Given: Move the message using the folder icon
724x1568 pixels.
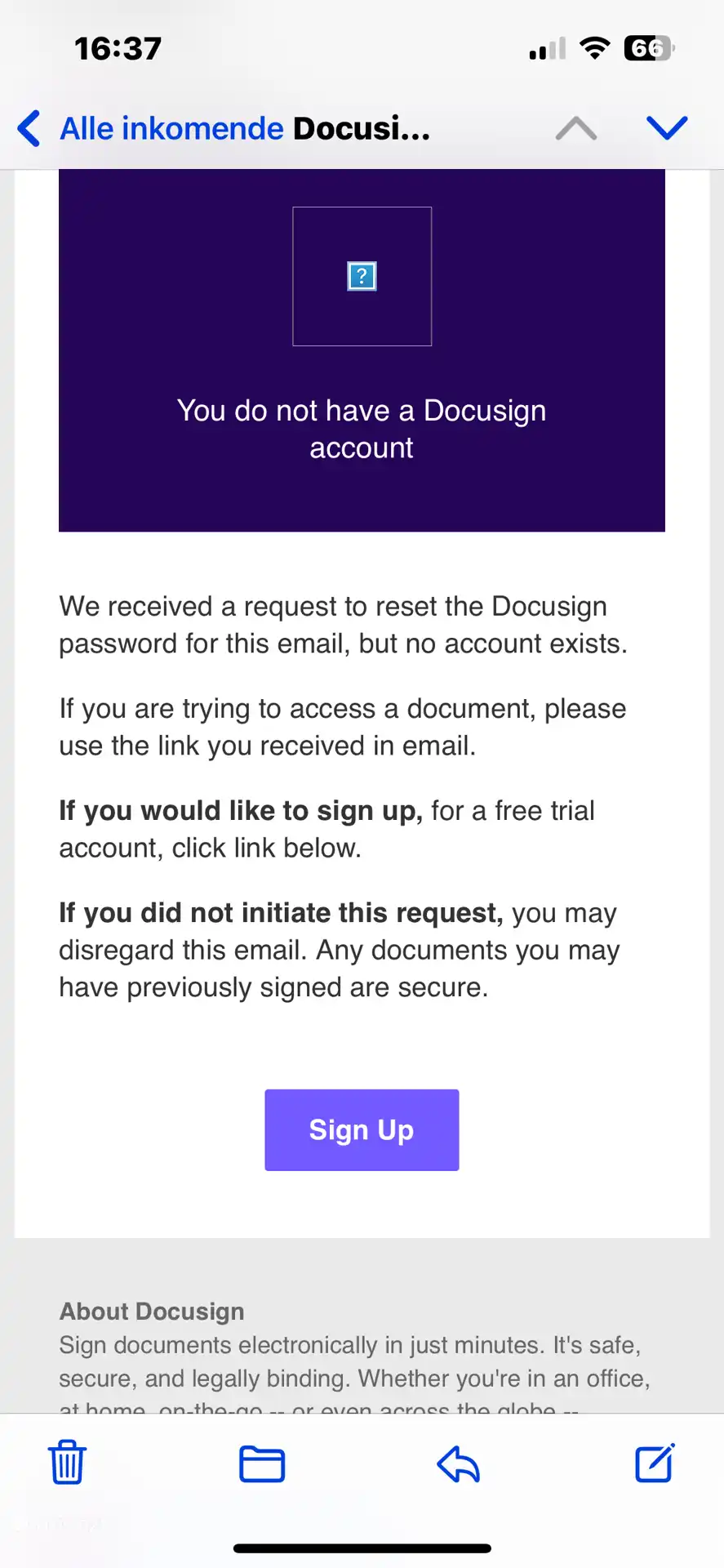Looking at the screenshot, I should (x=262, y=1463).
